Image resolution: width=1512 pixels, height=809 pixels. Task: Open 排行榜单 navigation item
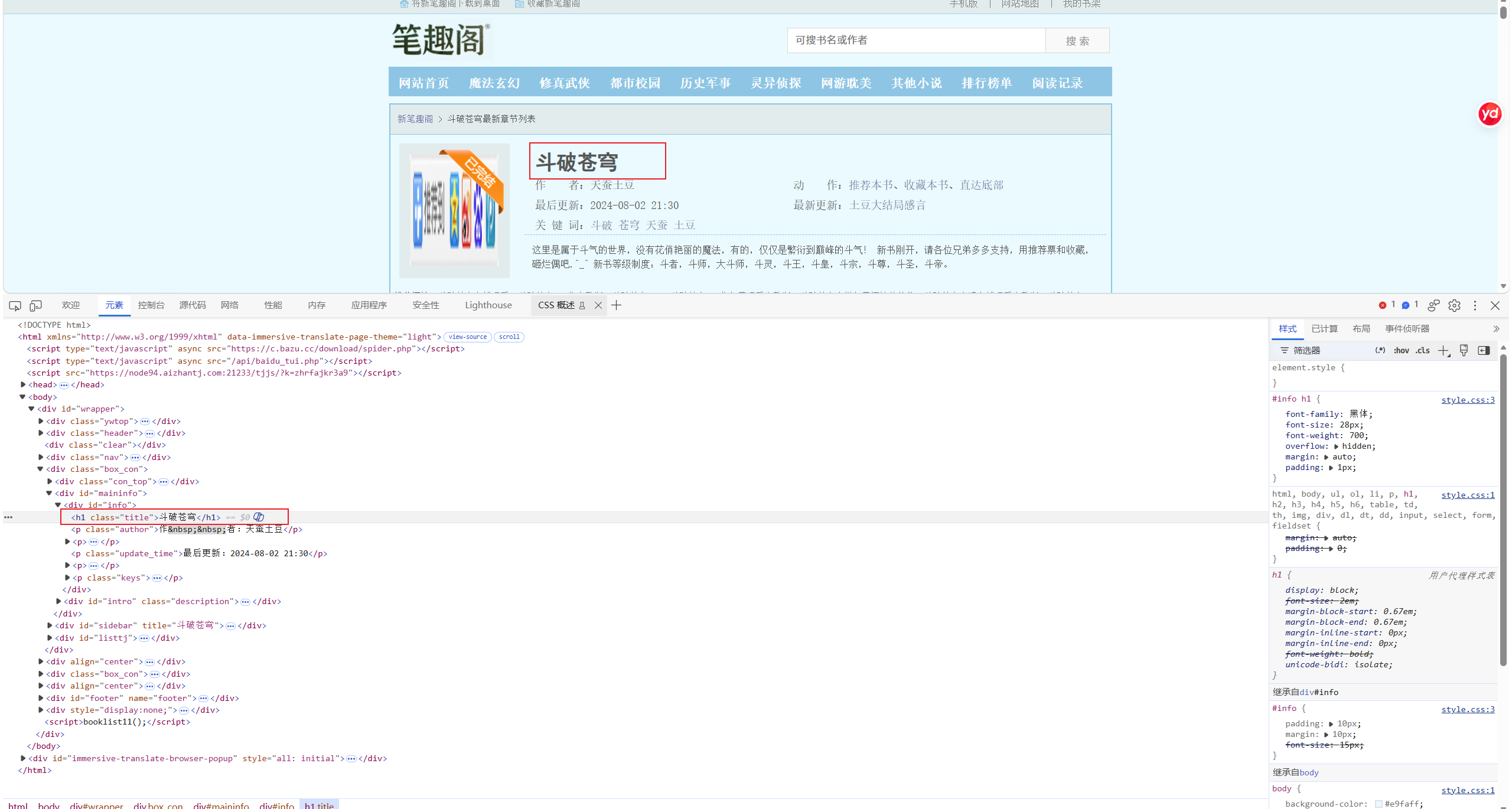click(987, 83)
